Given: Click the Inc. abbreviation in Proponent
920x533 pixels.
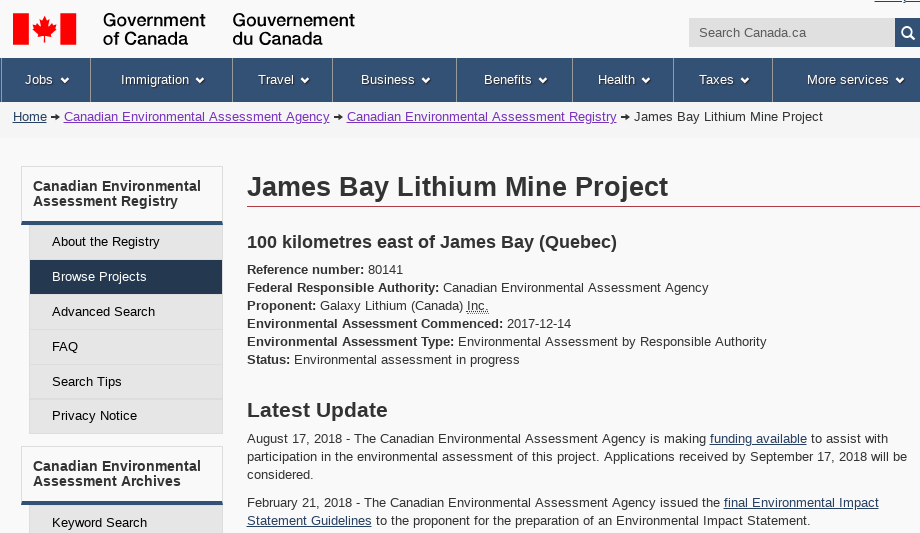Looking at the screenshot, I should point(477,306).
